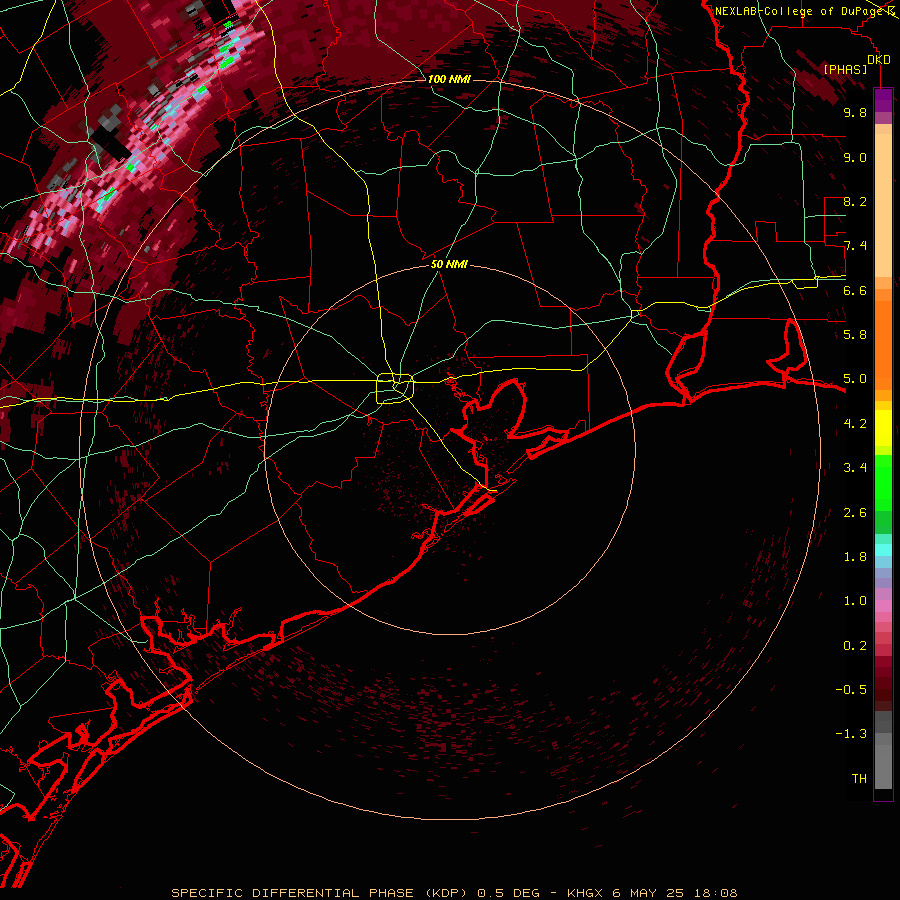Screen dimensions: 900x900
Task: Select the 8.2 legend value
Action: [855, 201]
